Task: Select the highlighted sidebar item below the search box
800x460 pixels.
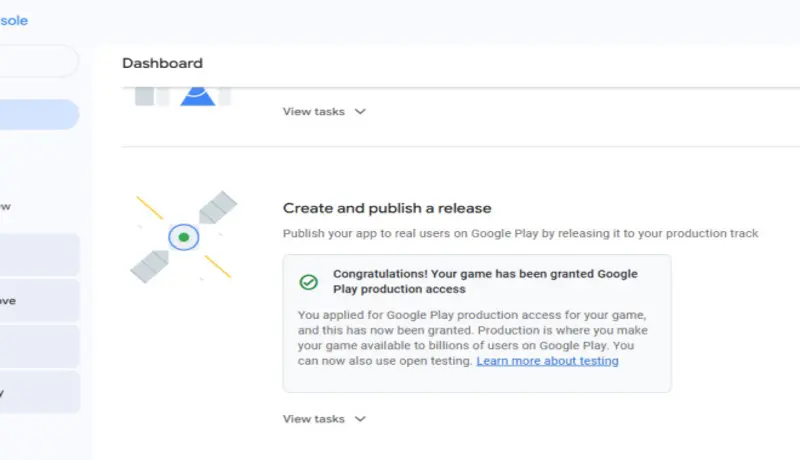Action: (38, 114)
